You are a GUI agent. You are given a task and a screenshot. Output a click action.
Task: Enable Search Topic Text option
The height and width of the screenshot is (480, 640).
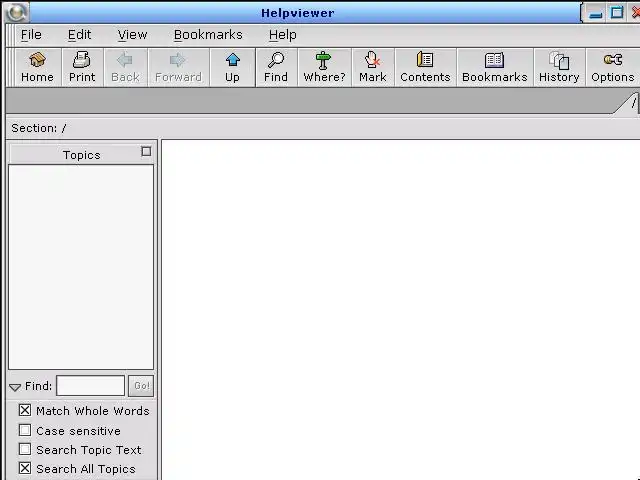pyautogui.click(x=25, y=449)
